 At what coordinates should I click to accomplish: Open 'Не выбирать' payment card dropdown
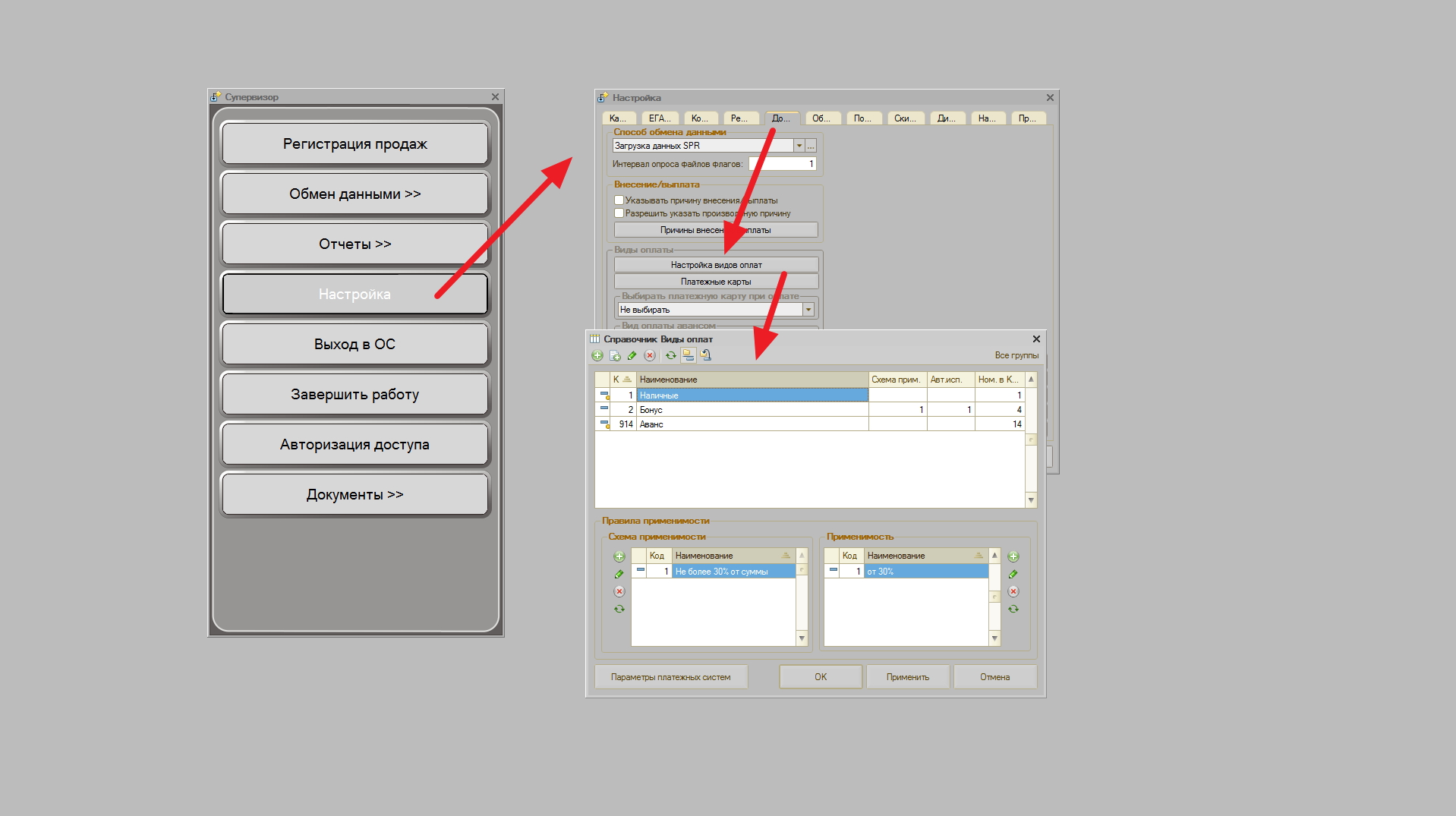pos(808,310)
